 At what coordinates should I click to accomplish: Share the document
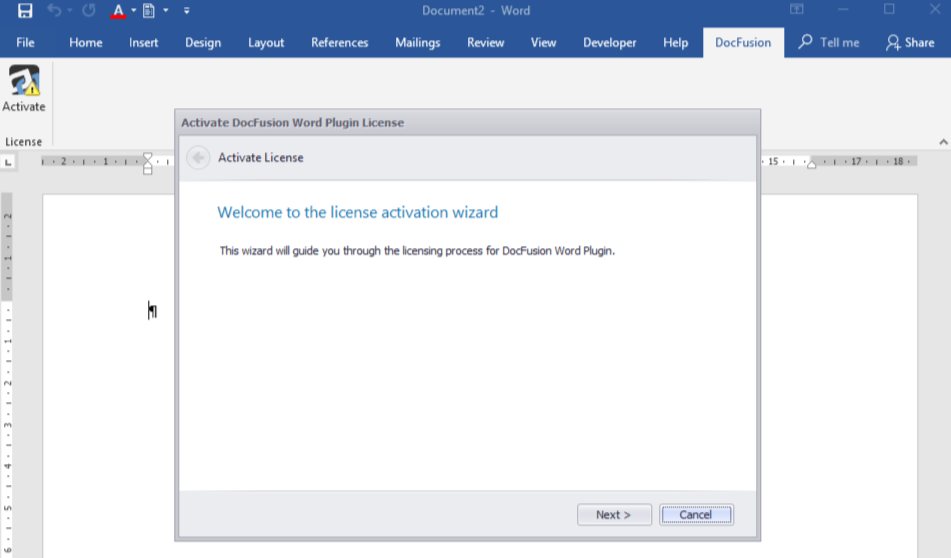(910, 42)
